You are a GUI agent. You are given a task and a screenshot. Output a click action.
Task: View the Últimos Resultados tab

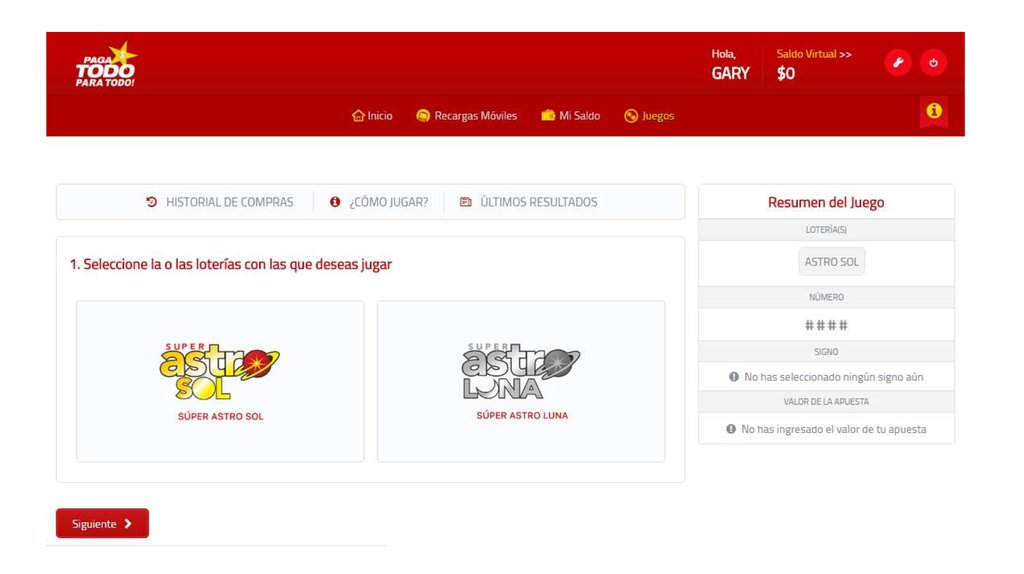(x=538, y=202)
